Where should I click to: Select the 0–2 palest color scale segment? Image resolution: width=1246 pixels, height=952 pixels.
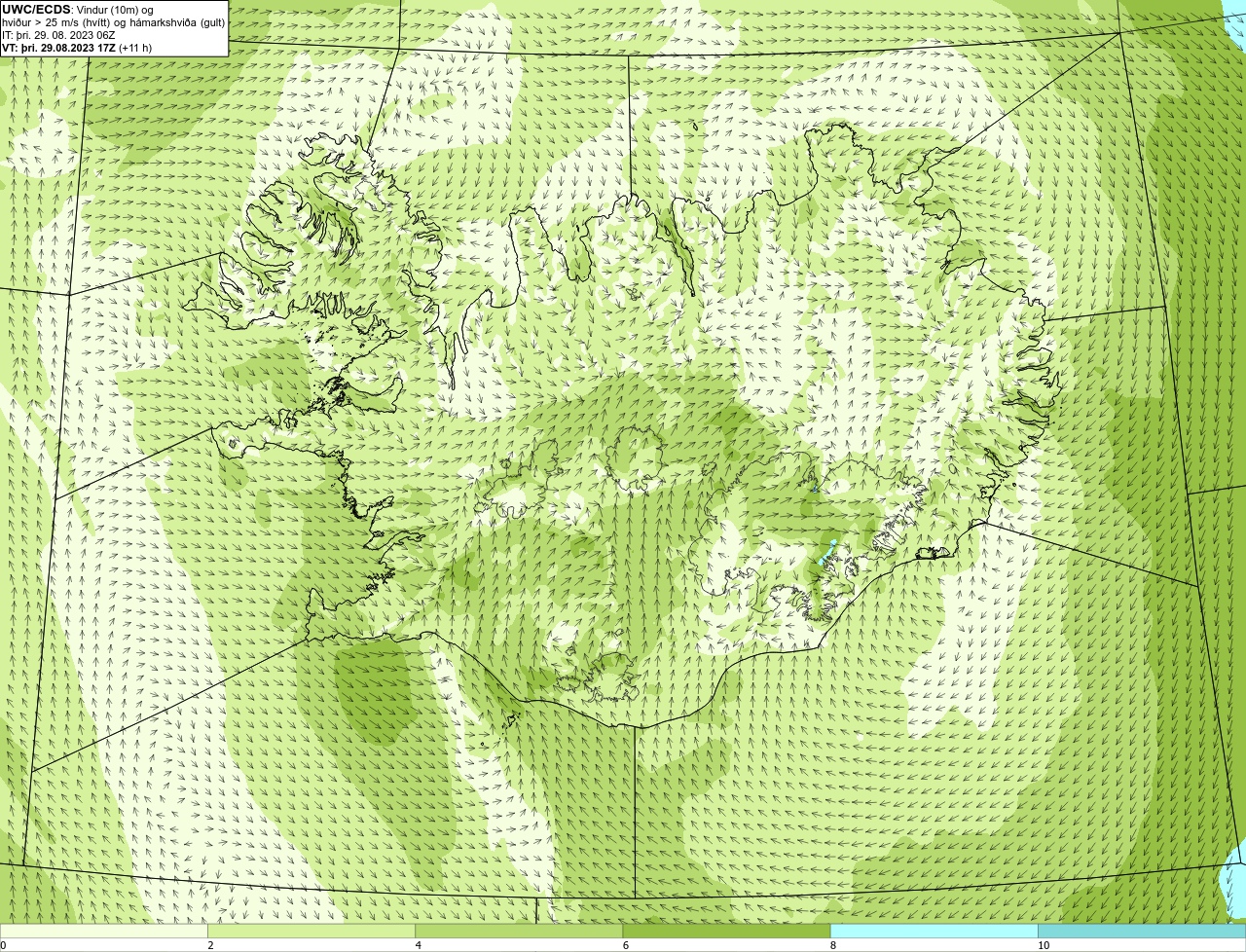(x=103, y=931)
